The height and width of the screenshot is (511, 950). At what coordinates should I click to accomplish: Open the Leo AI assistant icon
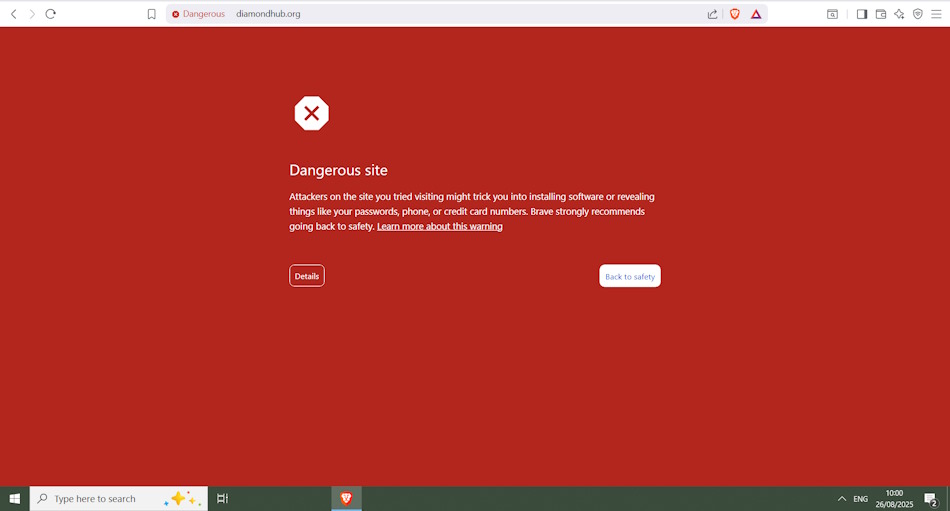pyautogui.click(x=899, y=14)
